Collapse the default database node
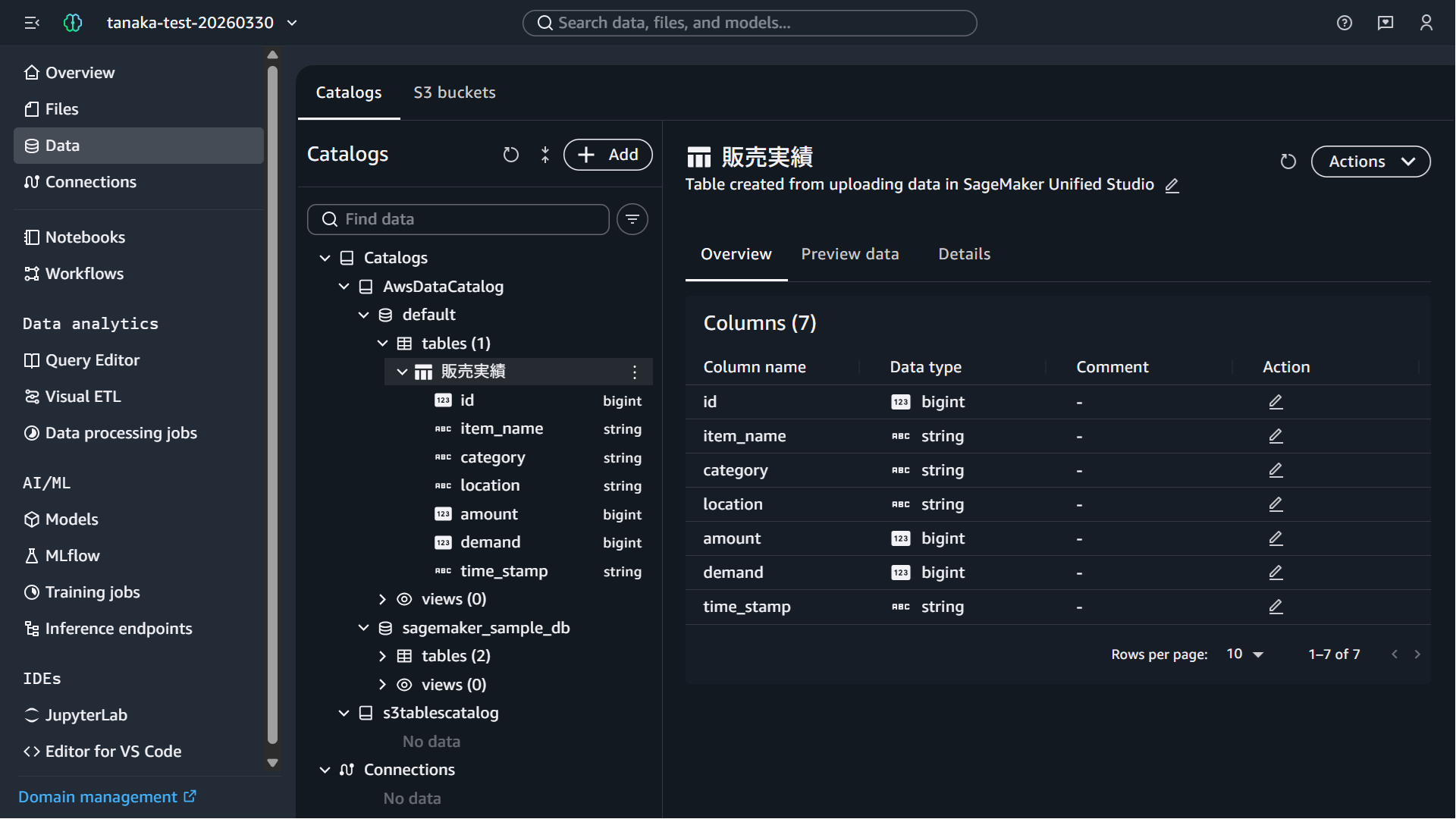 pyautogui.click(x=363, y=315)
